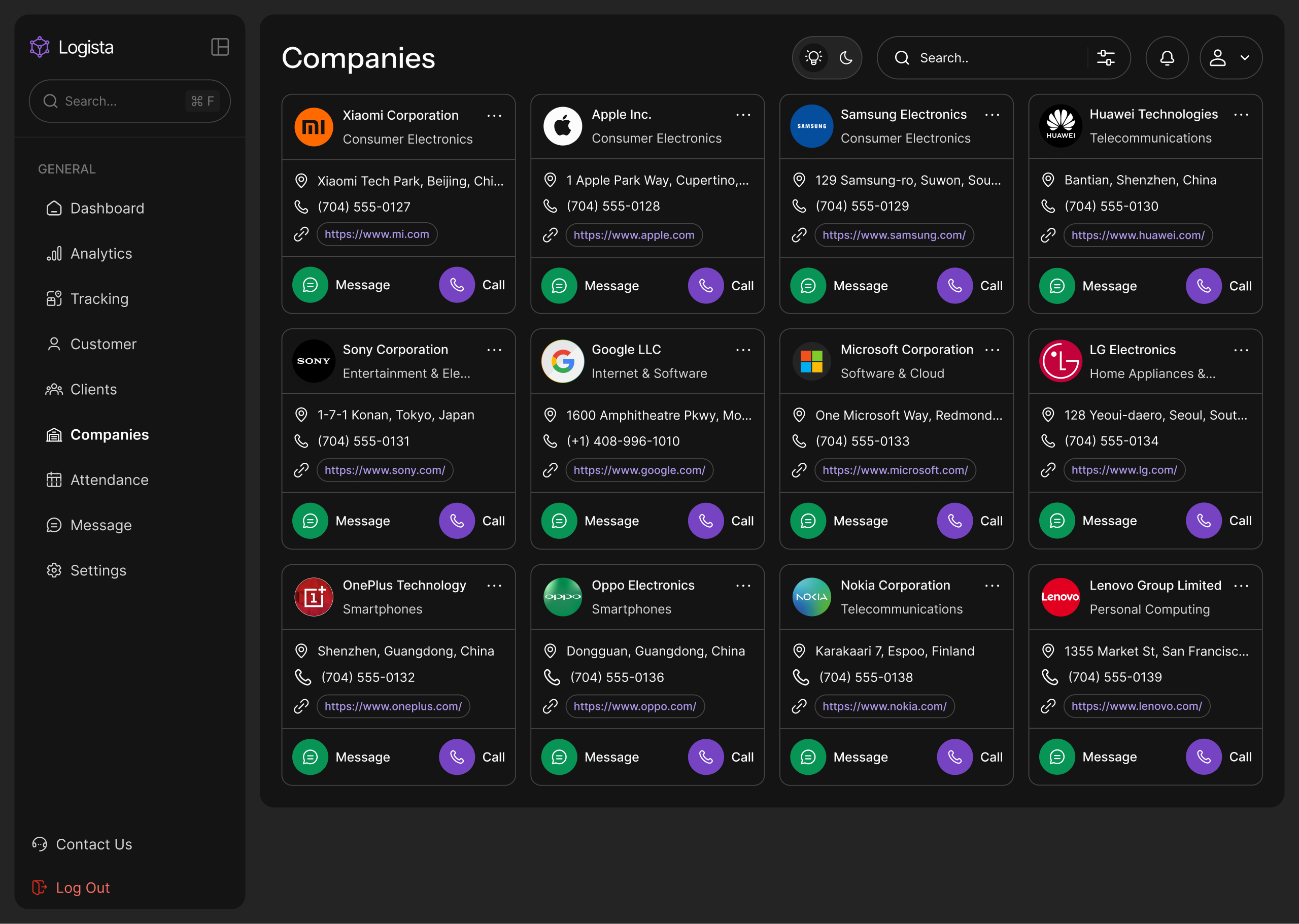Open Attendance in sidebar
1299x924 pixels.
(x=97, y=480)
